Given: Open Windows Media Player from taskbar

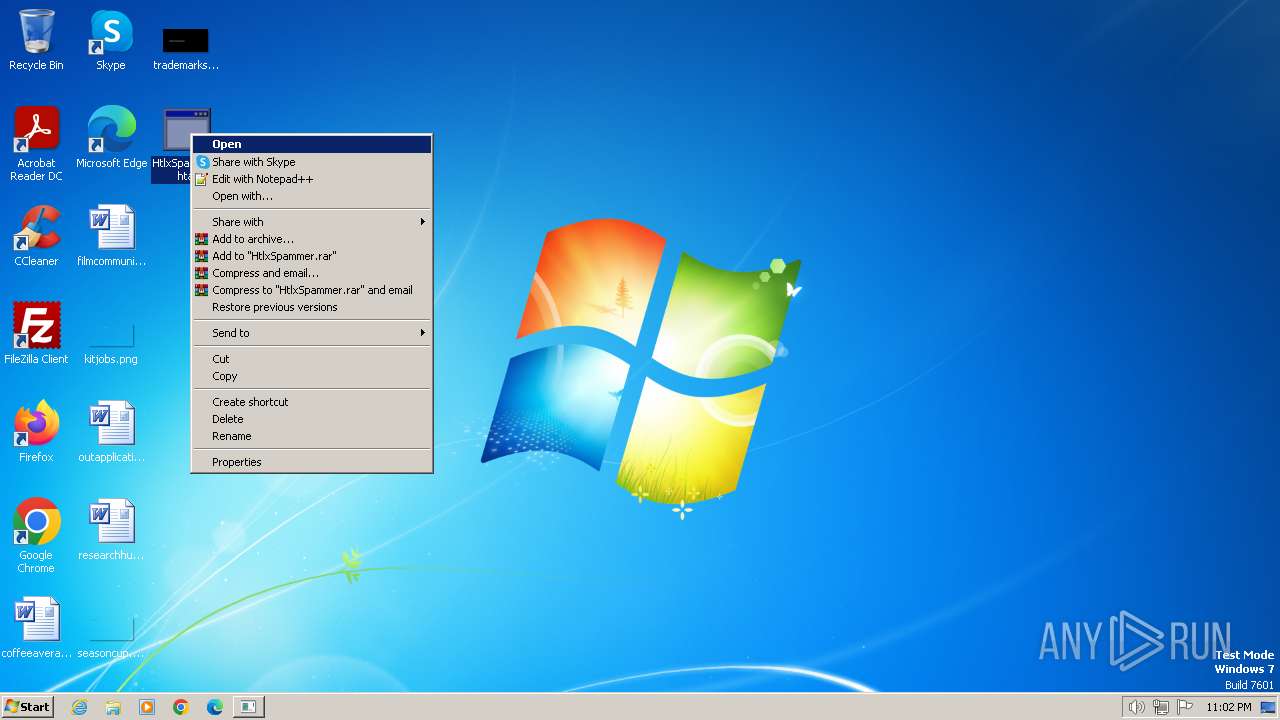Looking at the screenshot, I should click(x=147, y=707).
